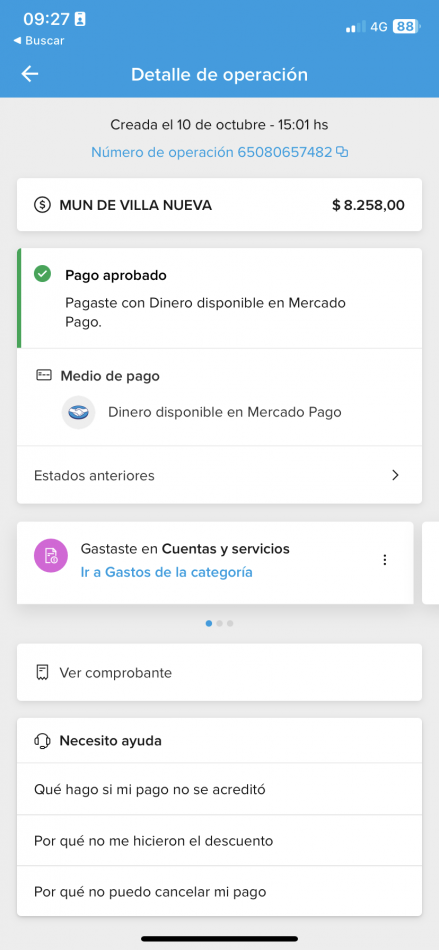Select Qué hago si mi pago no se acreditó
The height and width of the screenshot is (950, 439).
tap(219, 789)
